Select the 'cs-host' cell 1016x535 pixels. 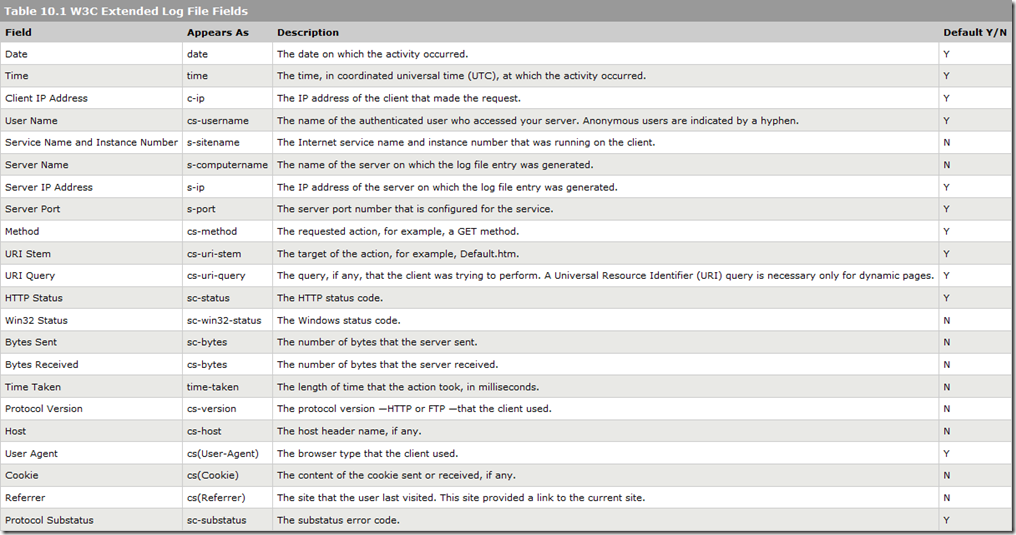coord(227,431)
